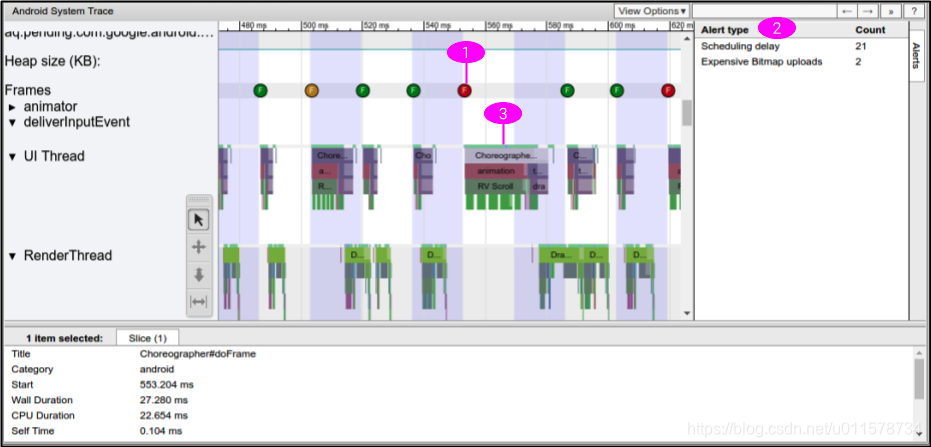Expand the animator row
The width and height of the screenshot is (931, 447).
pos(12,107)
